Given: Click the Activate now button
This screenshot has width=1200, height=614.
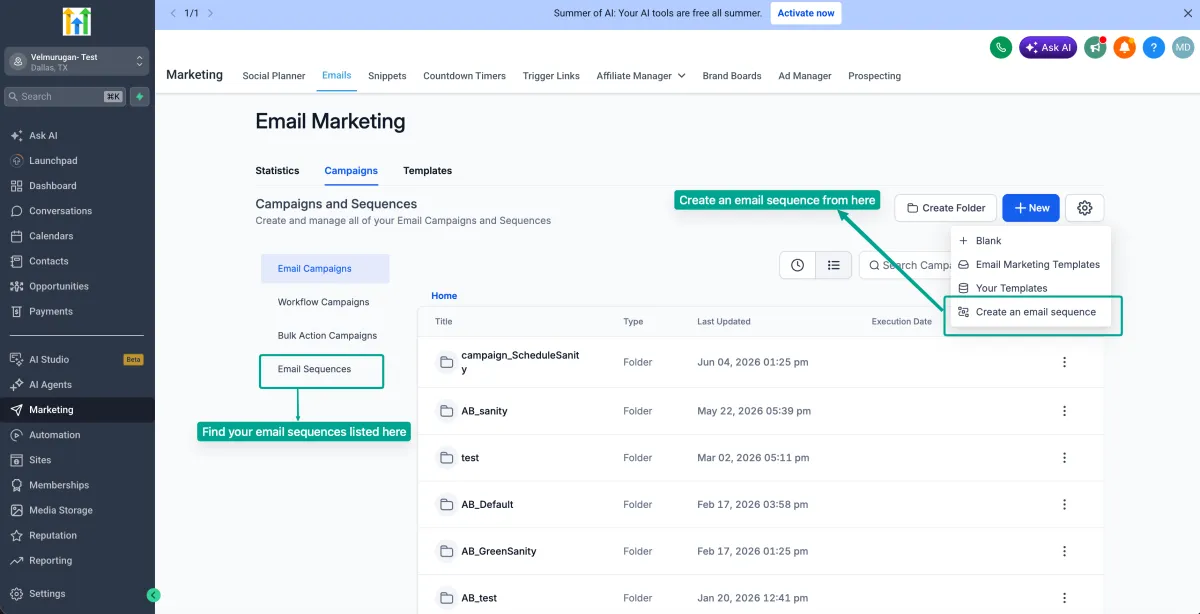Looking at the screenshot, I should [805, 13].
